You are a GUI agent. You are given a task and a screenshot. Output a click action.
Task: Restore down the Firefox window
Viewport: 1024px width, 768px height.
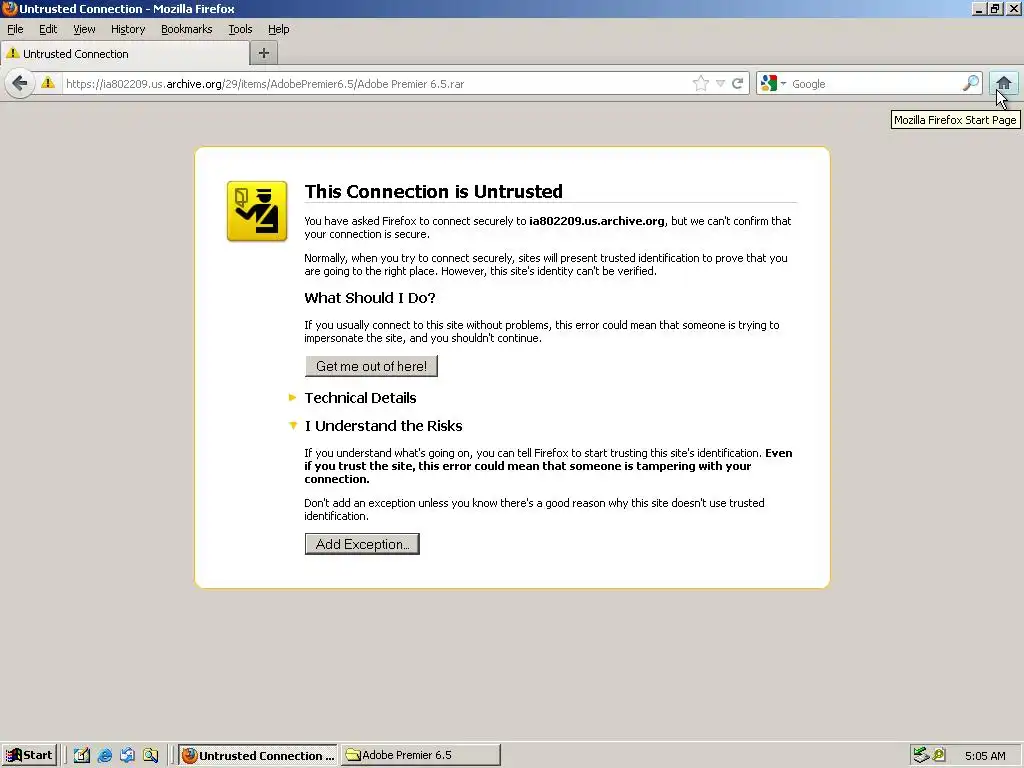tap(995, 8)
